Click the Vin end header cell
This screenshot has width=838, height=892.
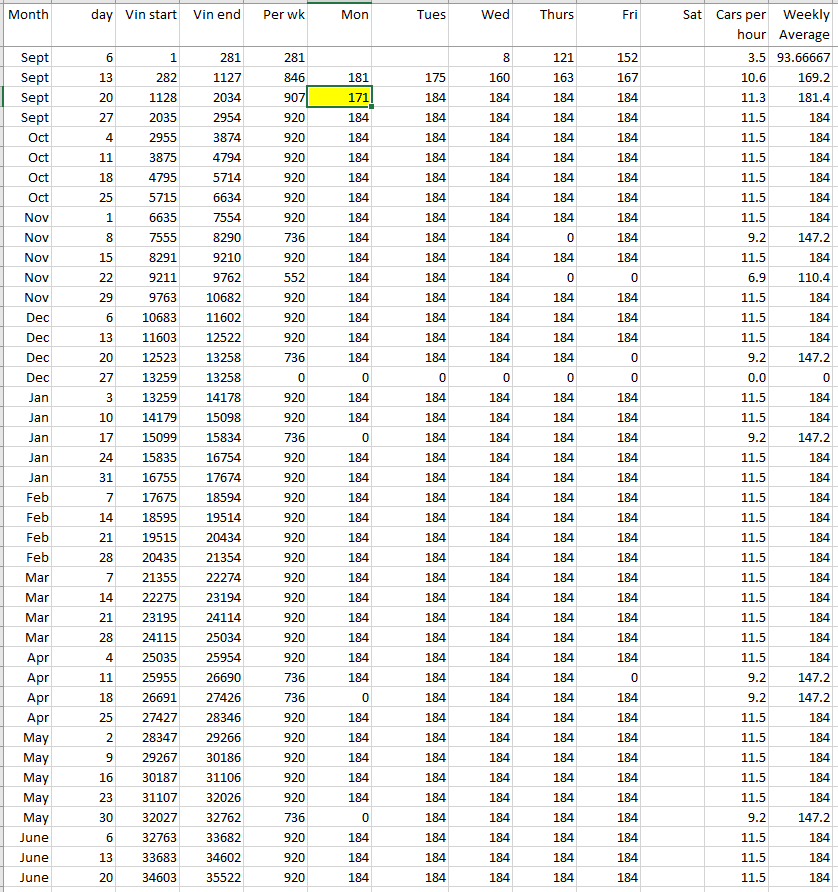(215, 16)
